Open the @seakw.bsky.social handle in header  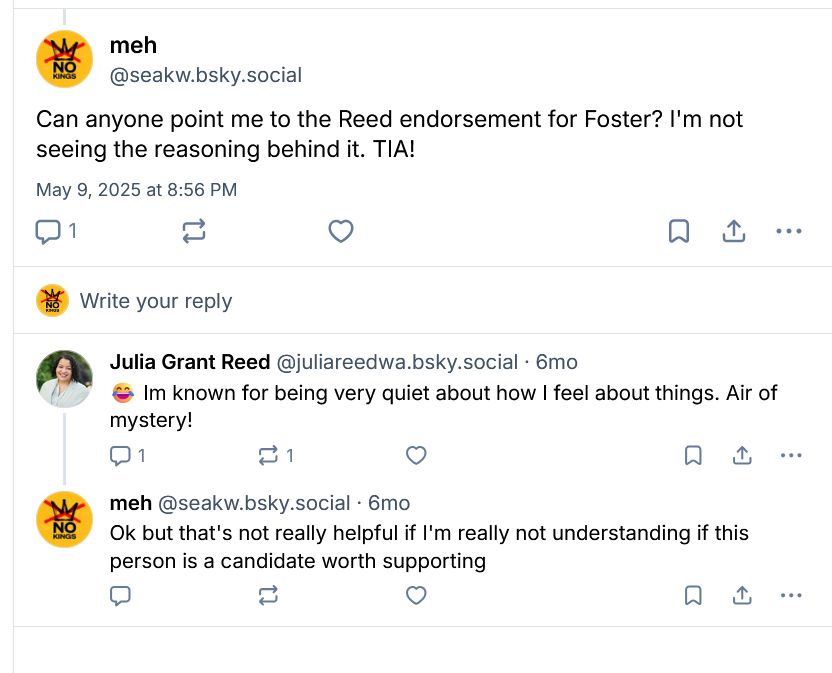click(205, 75)
